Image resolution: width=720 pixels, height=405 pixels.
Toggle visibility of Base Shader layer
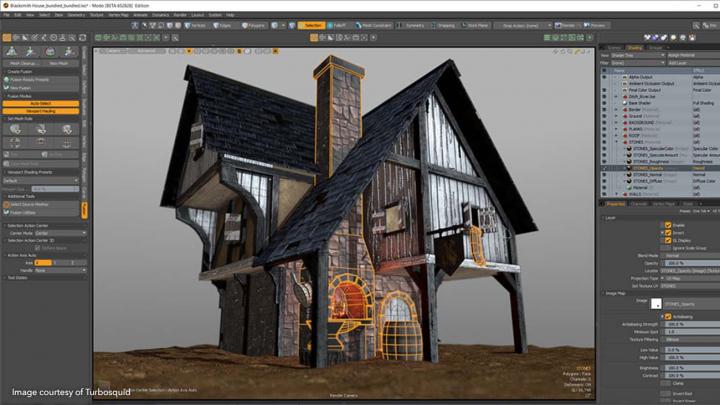[x=604, y=103]
